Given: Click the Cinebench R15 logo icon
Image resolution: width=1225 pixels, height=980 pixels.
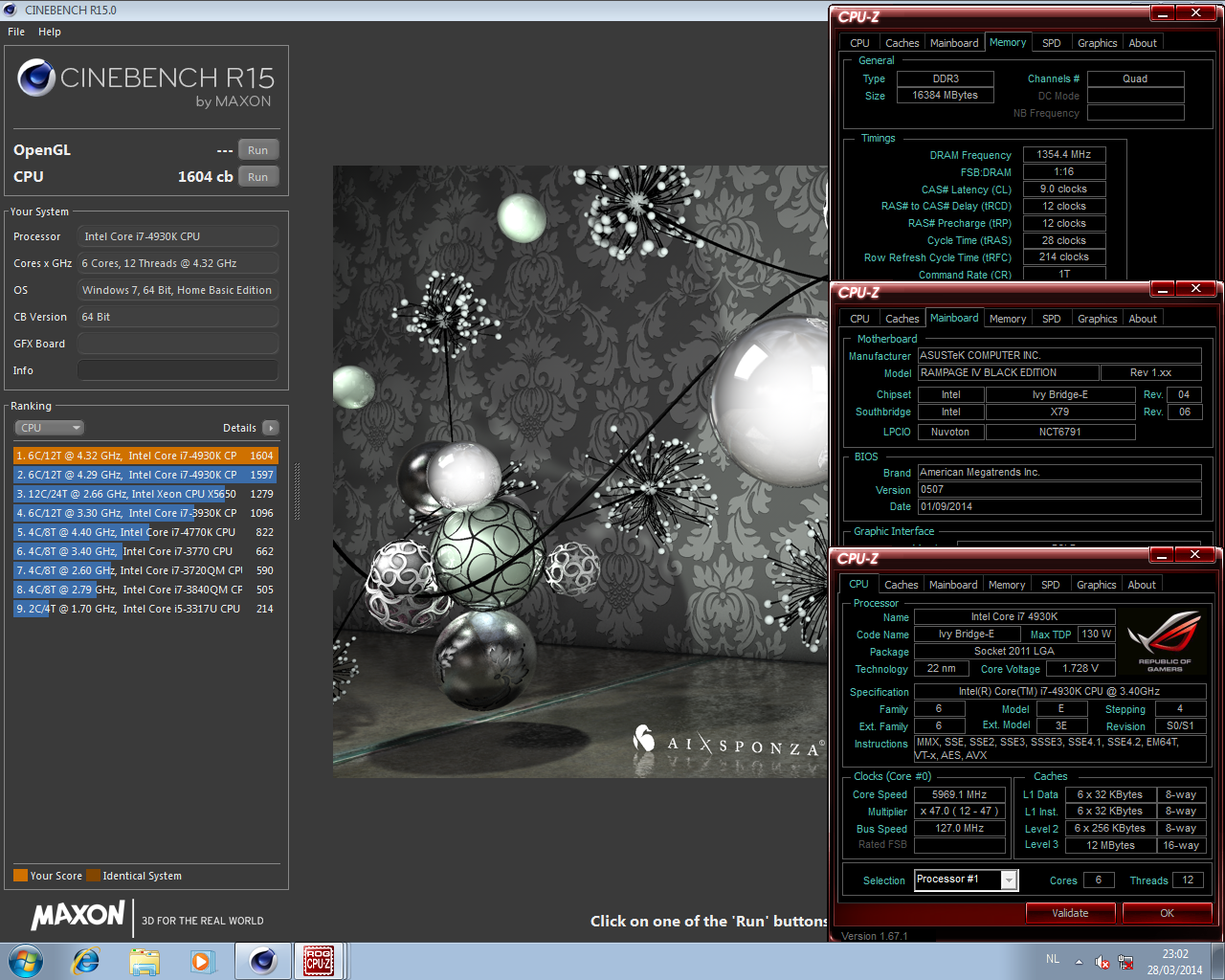Looking at the screenshot, I should pyautogui.click(x=36, y=78).
